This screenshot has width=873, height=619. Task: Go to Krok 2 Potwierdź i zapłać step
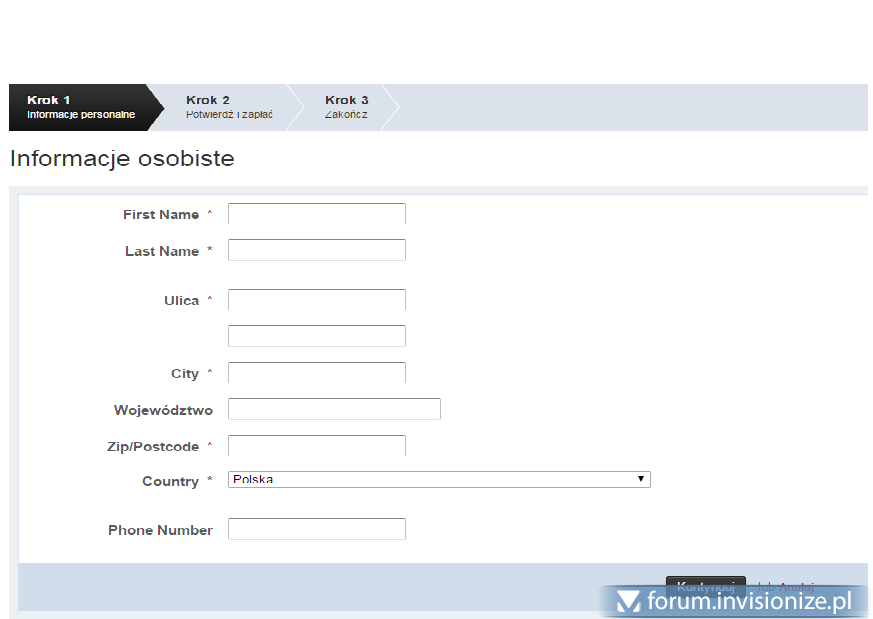tap(229, 107)
